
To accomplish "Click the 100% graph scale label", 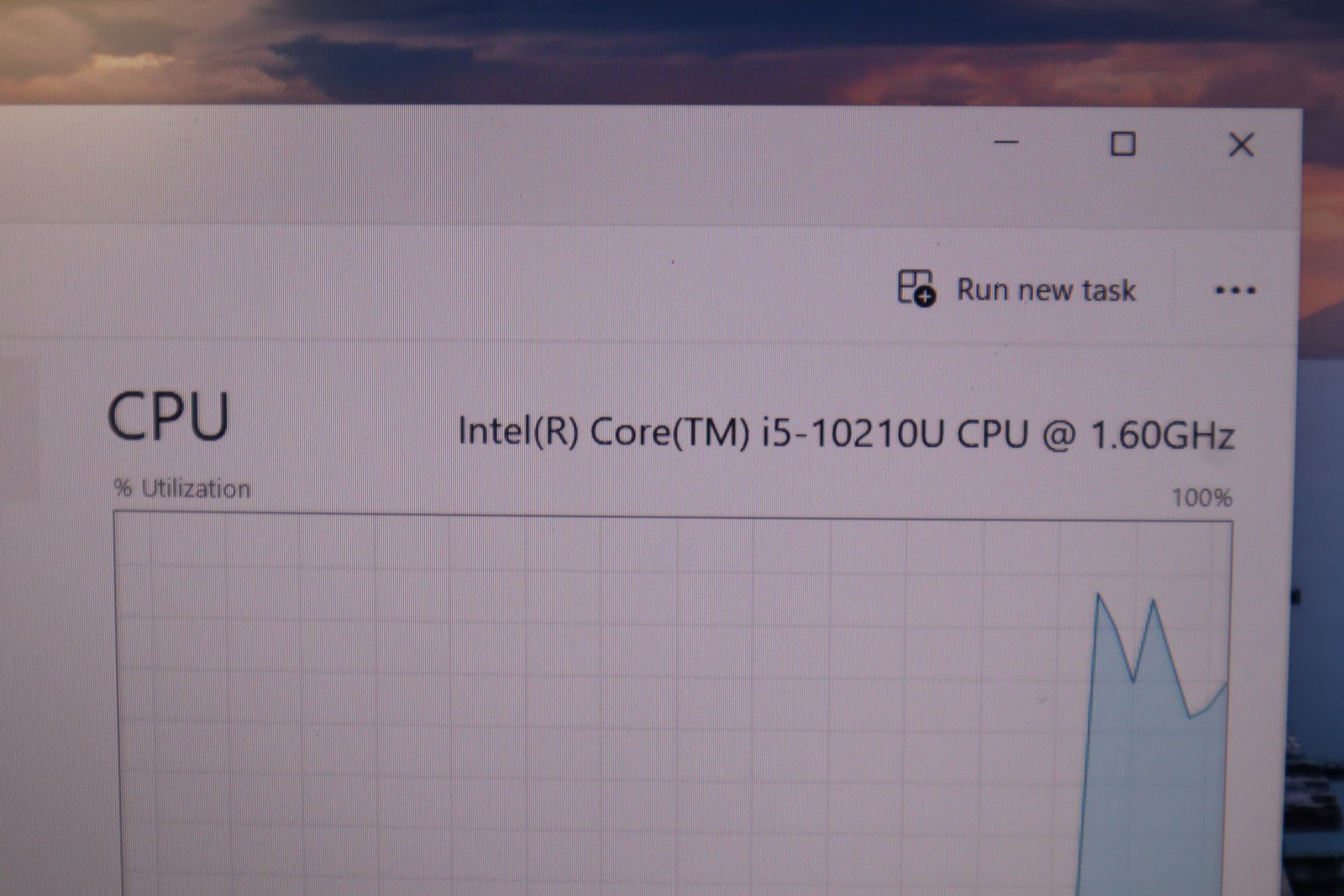I will [x=1202, y=497].
